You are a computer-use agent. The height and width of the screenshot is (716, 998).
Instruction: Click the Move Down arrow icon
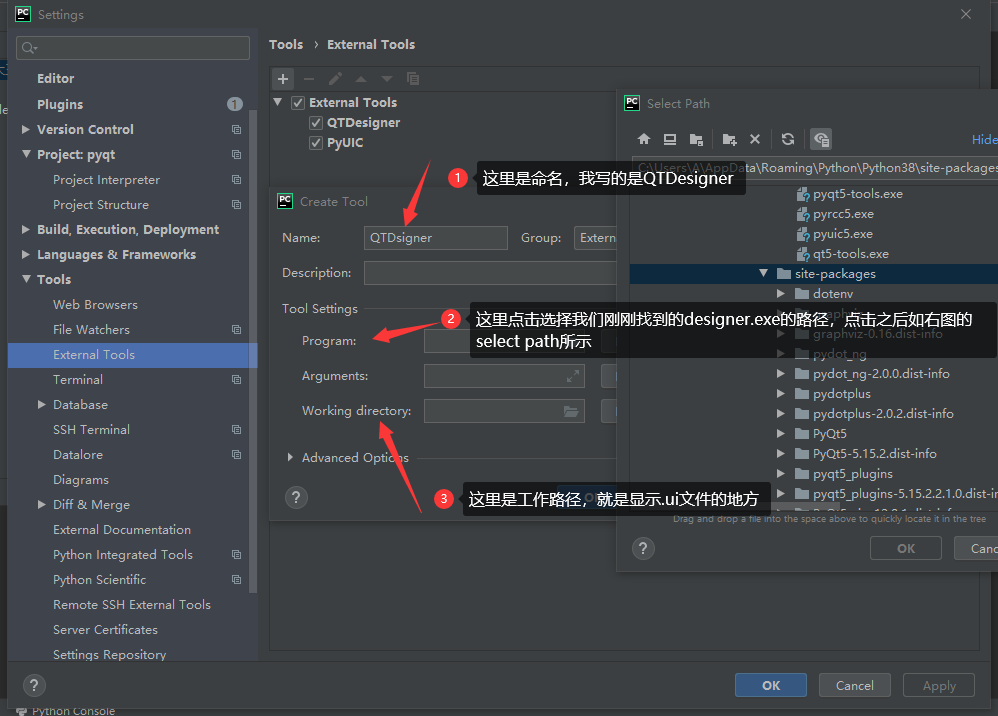click(x=386, y=79)
